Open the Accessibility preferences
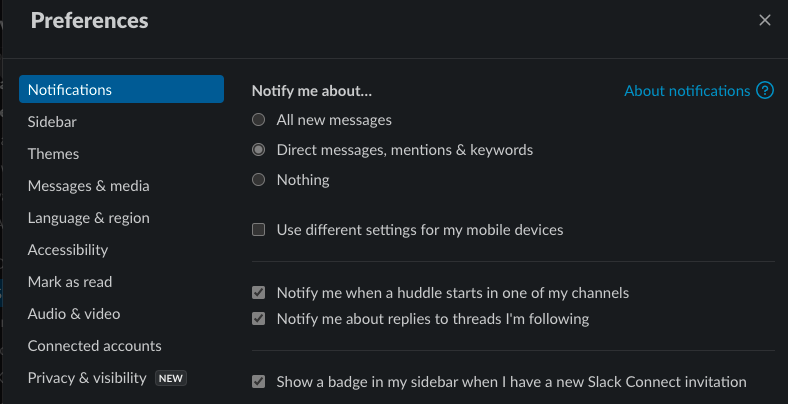The image size is (788, 404). tap(68, 250)
